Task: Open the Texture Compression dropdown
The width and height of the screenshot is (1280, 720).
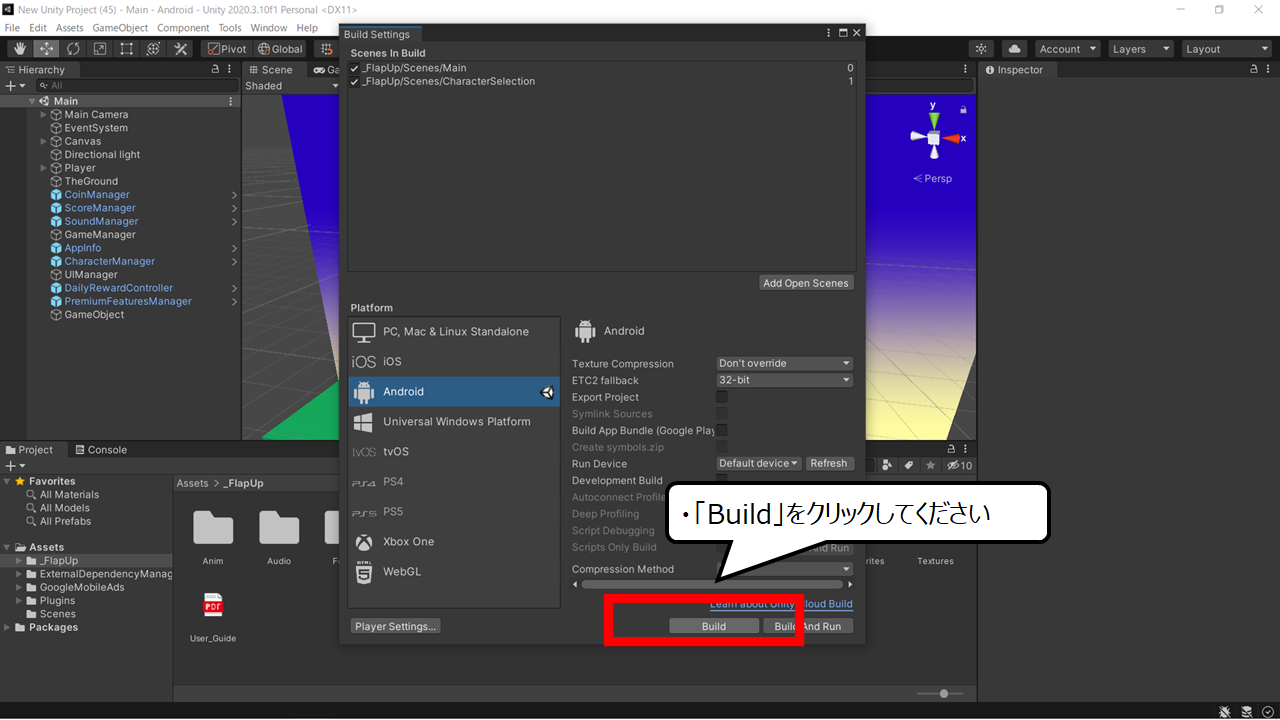Action: (785, 364)
